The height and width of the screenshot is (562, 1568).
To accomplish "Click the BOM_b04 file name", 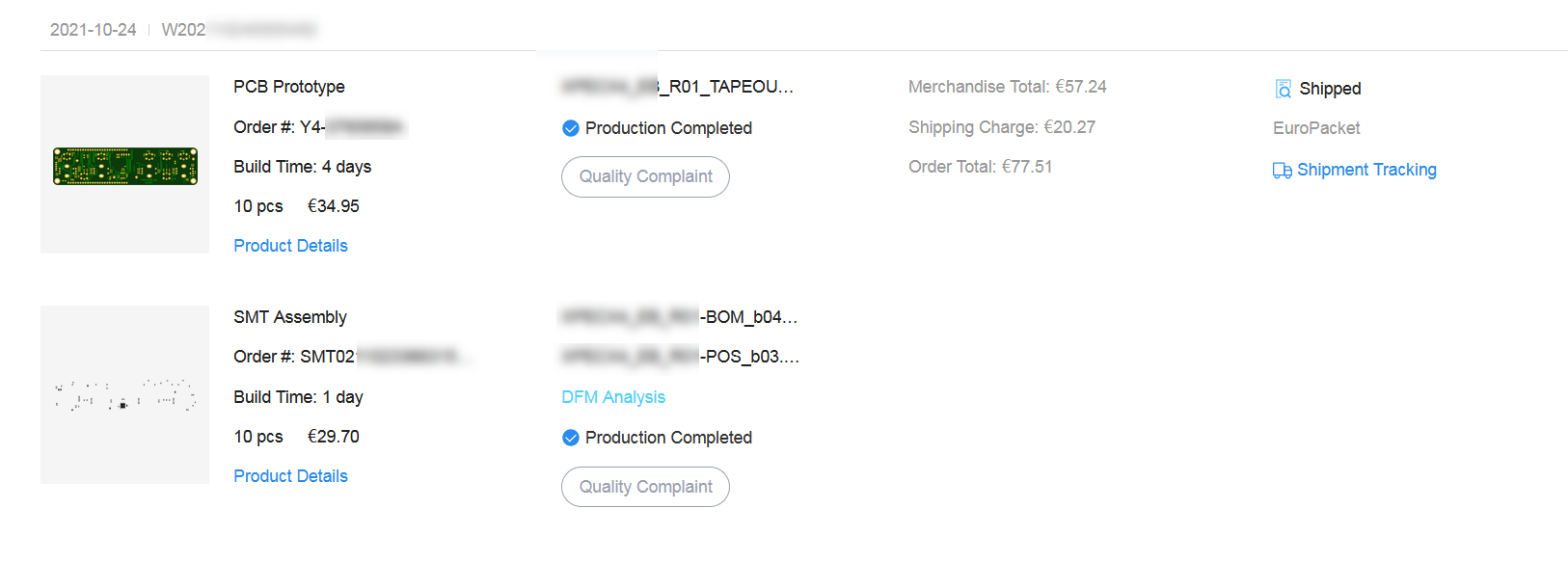I will point(680,317).
